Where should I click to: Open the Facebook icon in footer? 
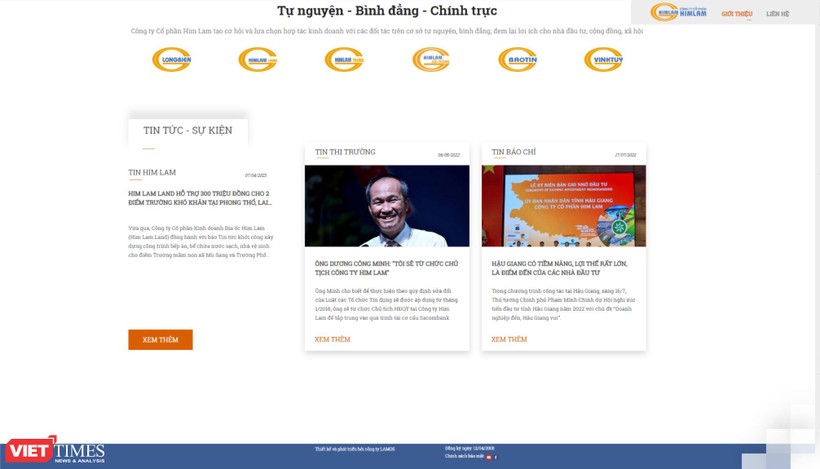point(496,457)
